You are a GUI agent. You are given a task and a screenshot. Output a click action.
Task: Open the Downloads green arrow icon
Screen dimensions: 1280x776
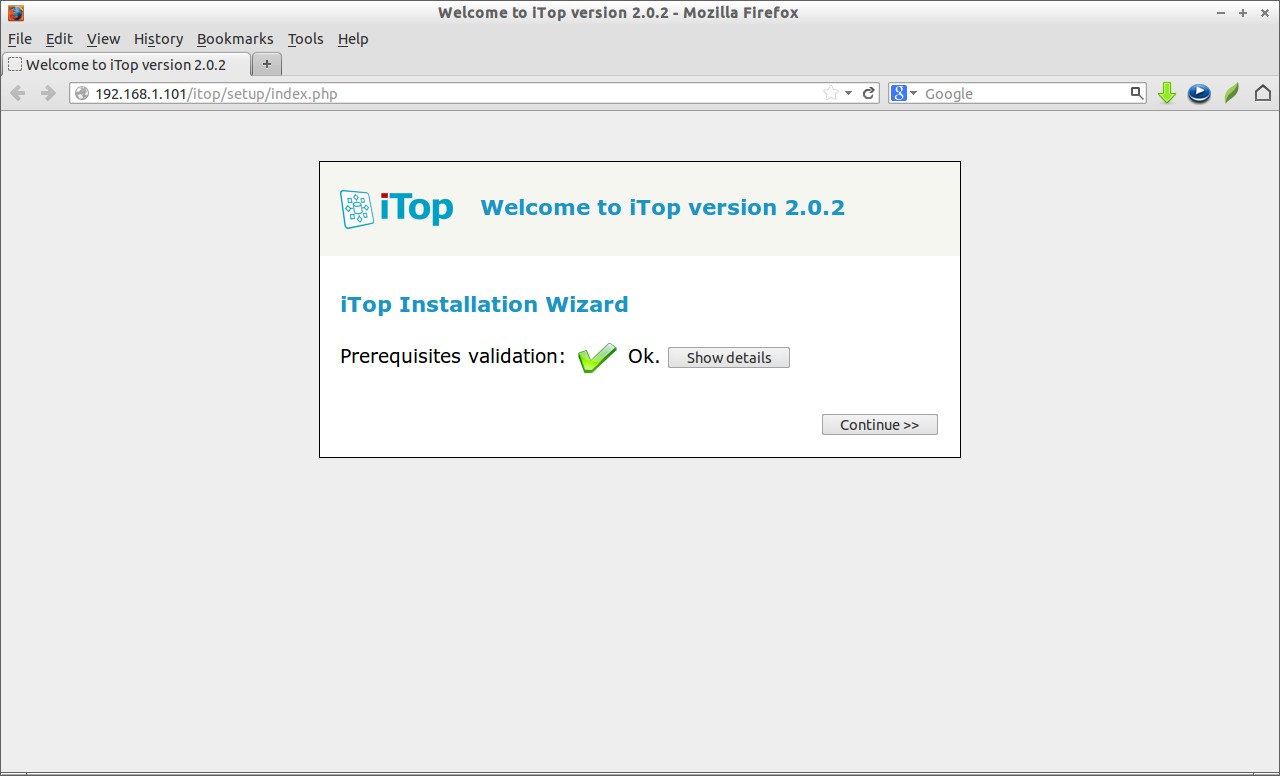coord(1166,93)
